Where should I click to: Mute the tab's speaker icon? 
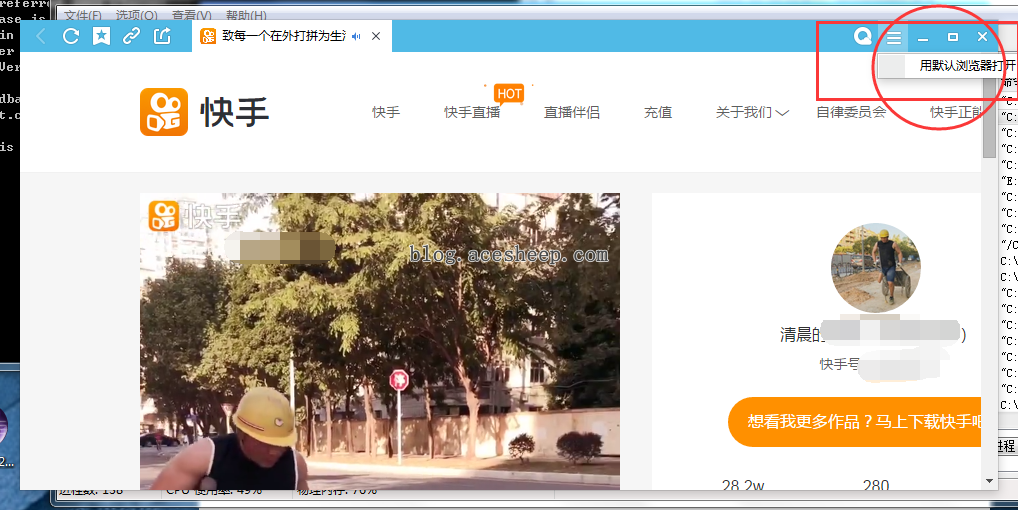point(356,36)
